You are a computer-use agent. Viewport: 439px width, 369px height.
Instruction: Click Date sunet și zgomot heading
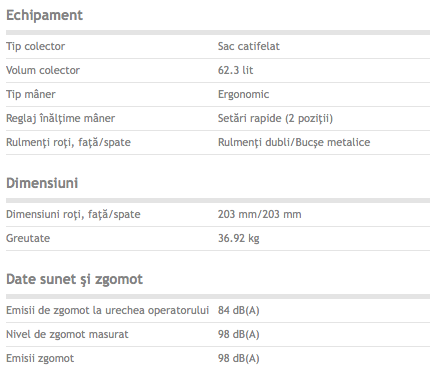(x=74, y=279)
